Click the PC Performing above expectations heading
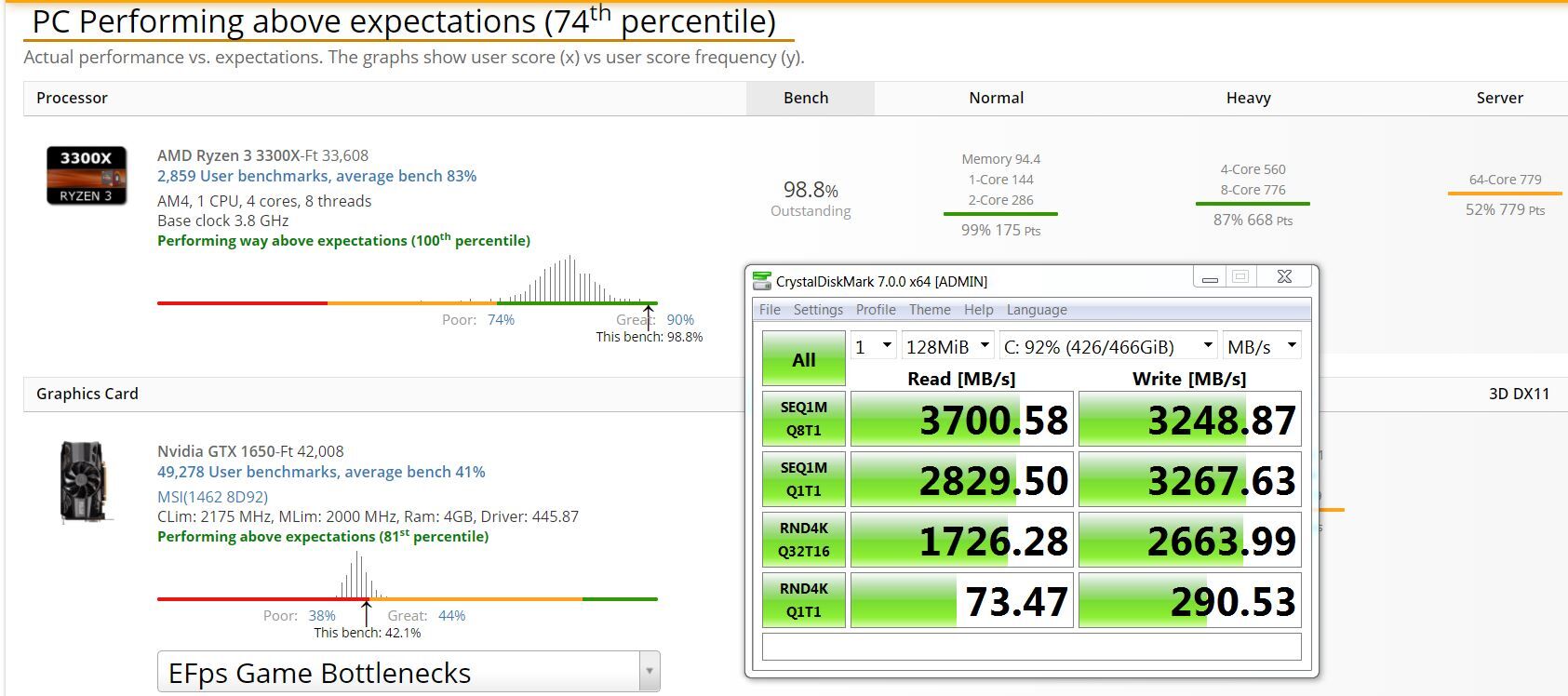This screenshot has width=1568, height=696. click(x=404, y=21)
